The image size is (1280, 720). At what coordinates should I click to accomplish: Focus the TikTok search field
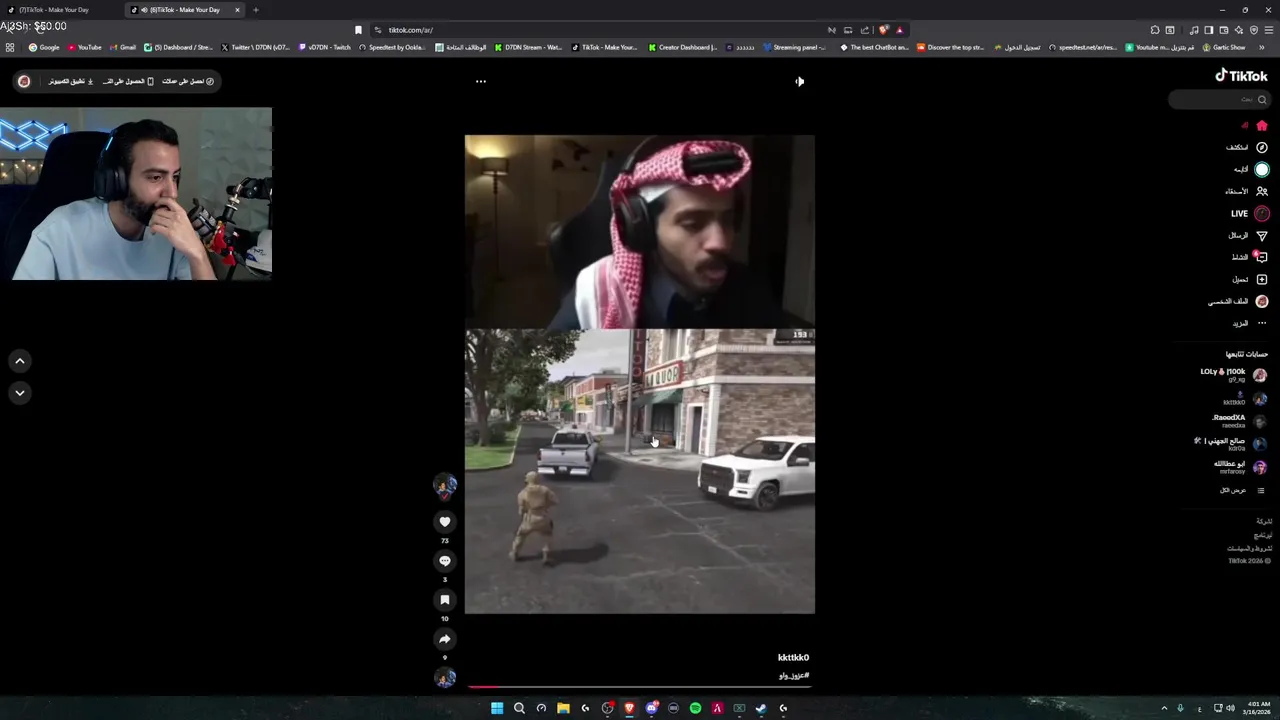coord(1220,99)
